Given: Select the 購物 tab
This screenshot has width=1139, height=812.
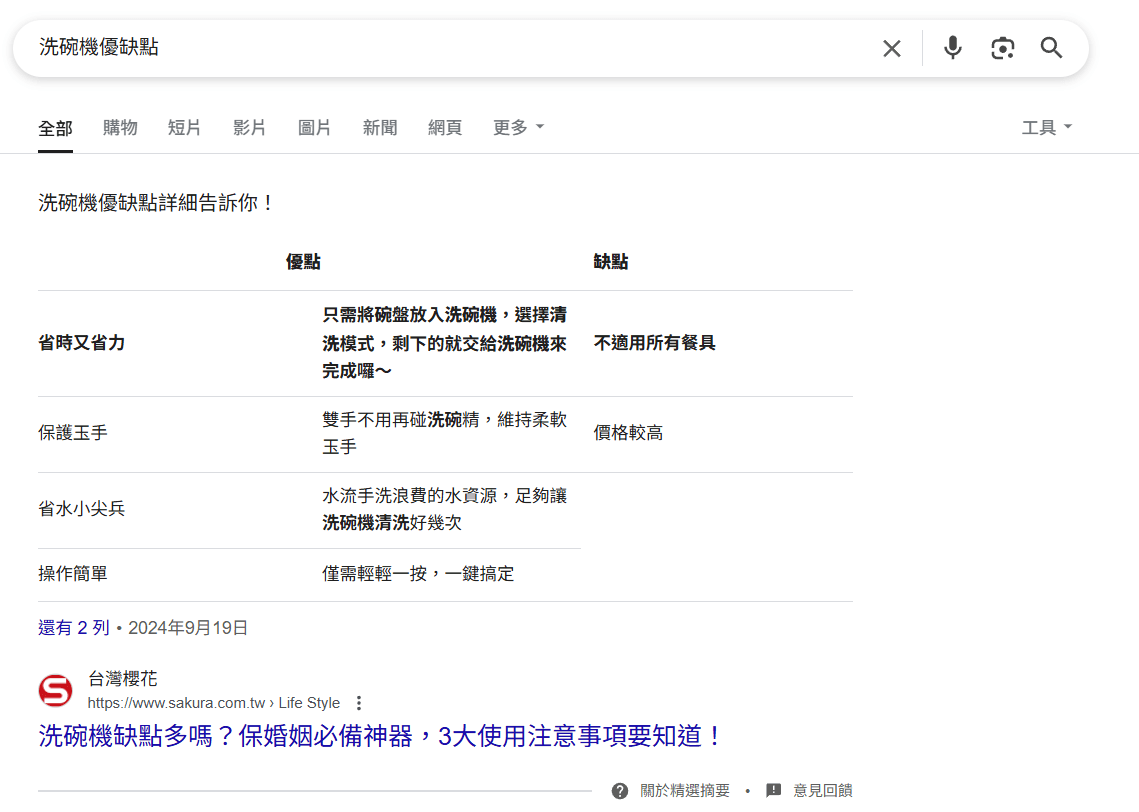Looking at the screenshot, I should pyautogui.click(x=120, y=127).
